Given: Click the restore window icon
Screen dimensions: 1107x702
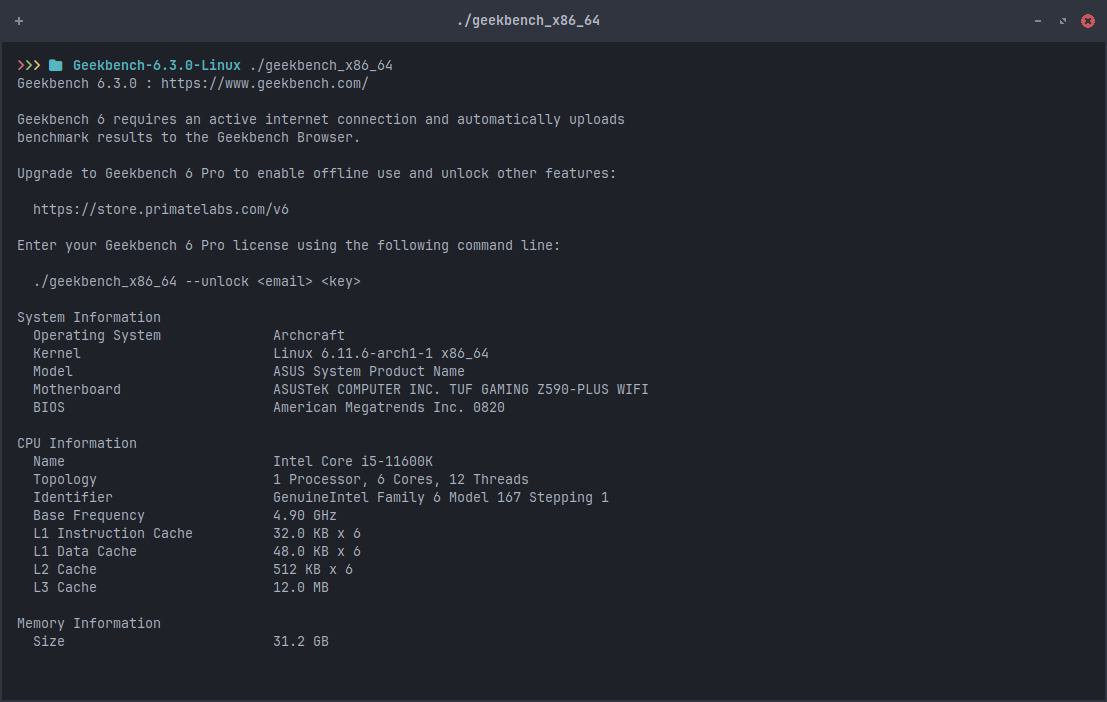Looking at the screenshot, I should (1062, 20).
